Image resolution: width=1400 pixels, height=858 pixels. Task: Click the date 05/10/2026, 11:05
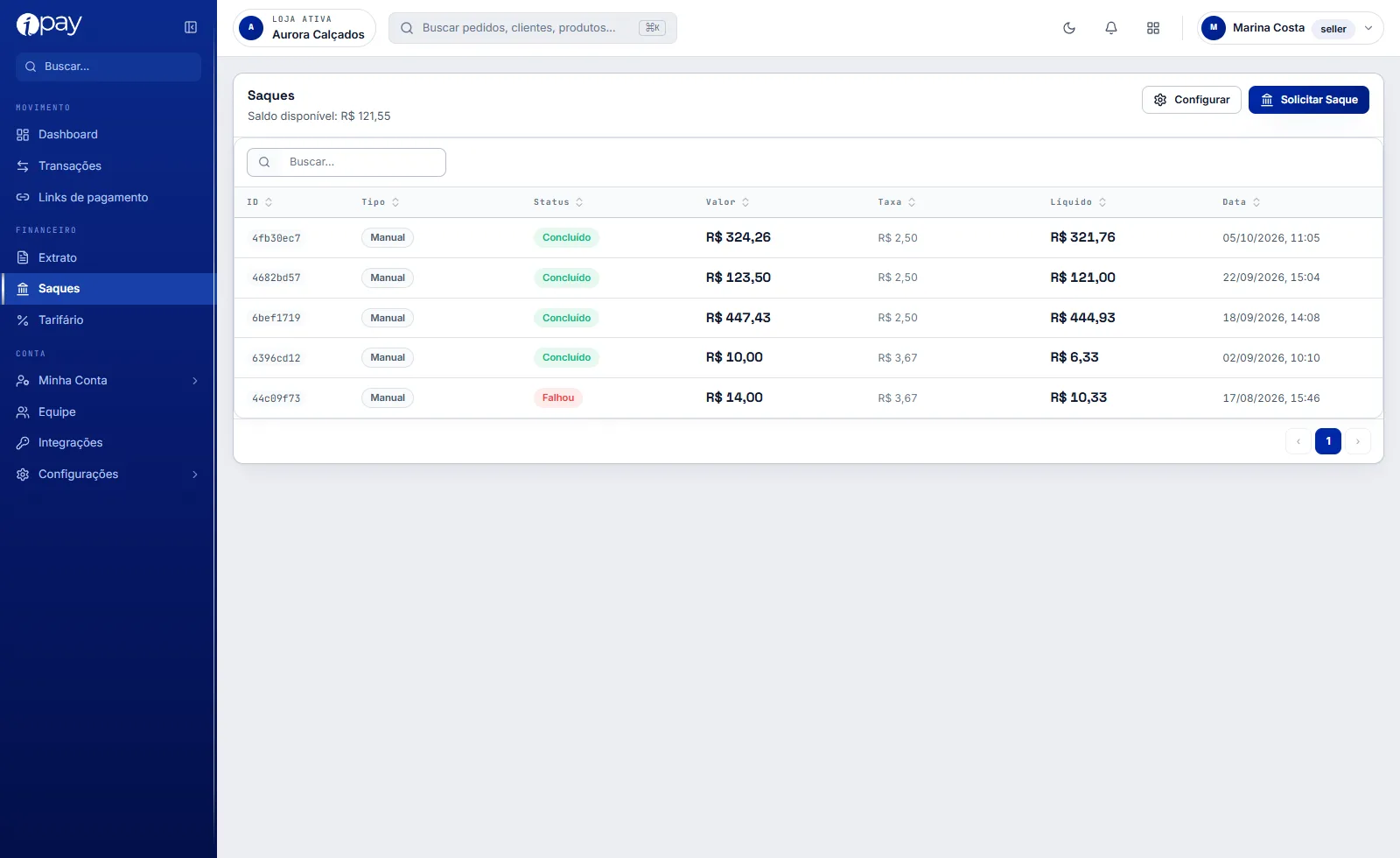(x=1271, y=238)
